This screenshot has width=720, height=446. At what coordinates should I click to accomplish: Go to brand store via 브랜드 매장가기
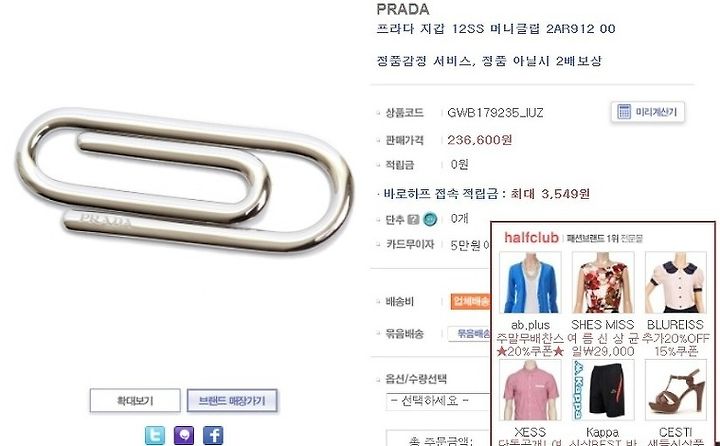click(x=232, y=401)
